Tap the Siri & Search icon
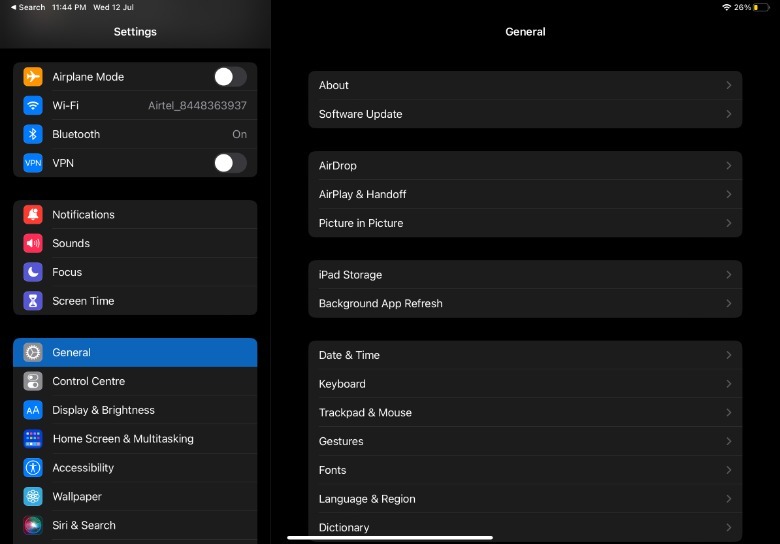Image resolution: width=780 pixels, height=544 pixels. coord(33,525)
